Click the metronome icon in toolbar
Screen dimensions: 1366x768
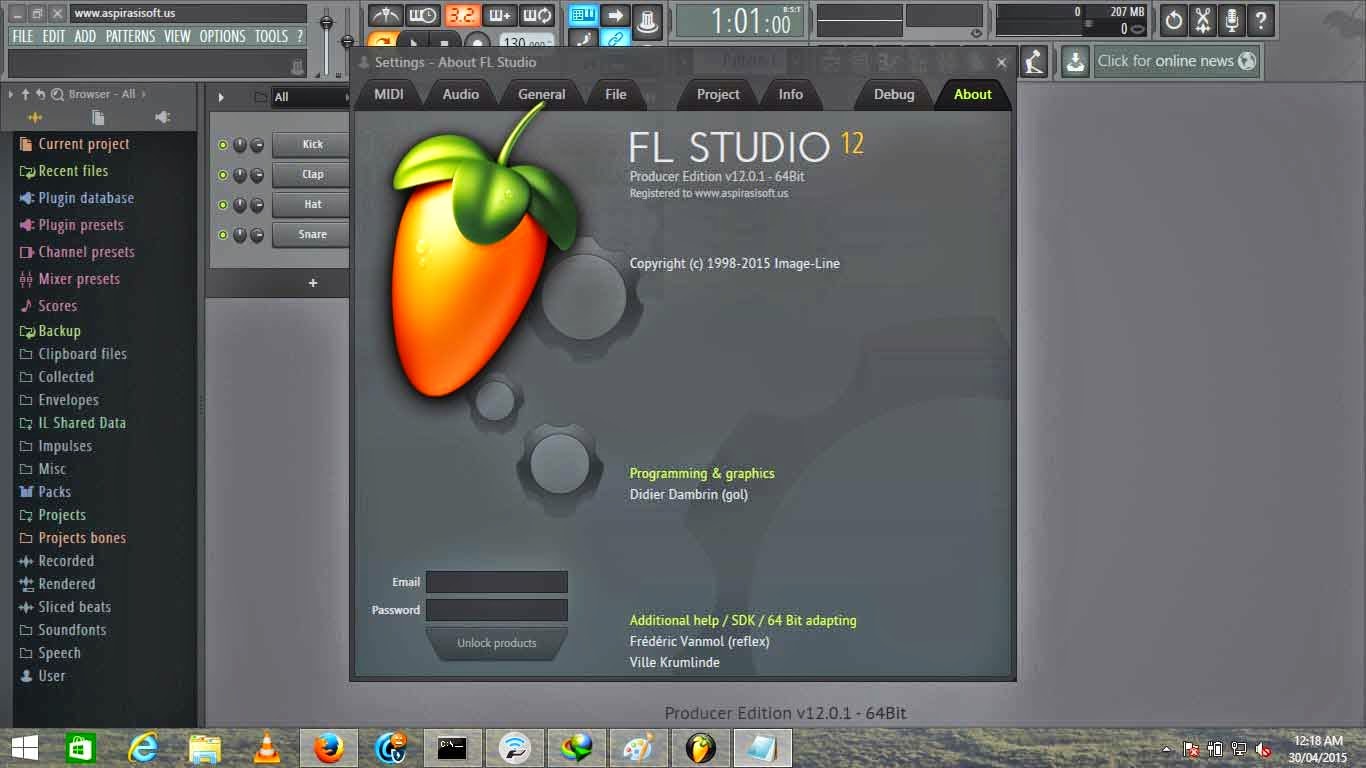[384, 16]
